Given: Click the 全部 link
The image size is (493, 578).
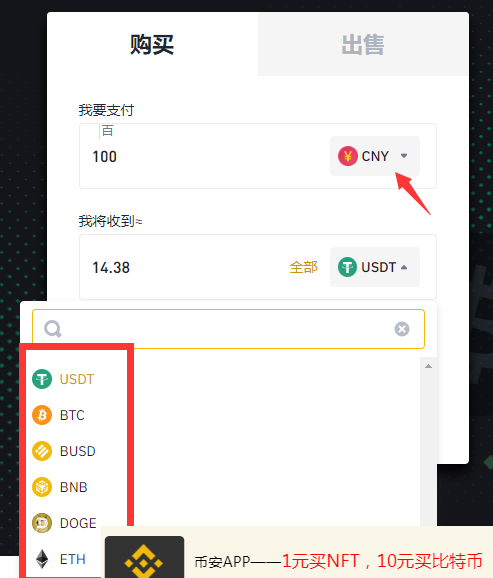Looking at the screenshot, I should (x=303, y=267).
